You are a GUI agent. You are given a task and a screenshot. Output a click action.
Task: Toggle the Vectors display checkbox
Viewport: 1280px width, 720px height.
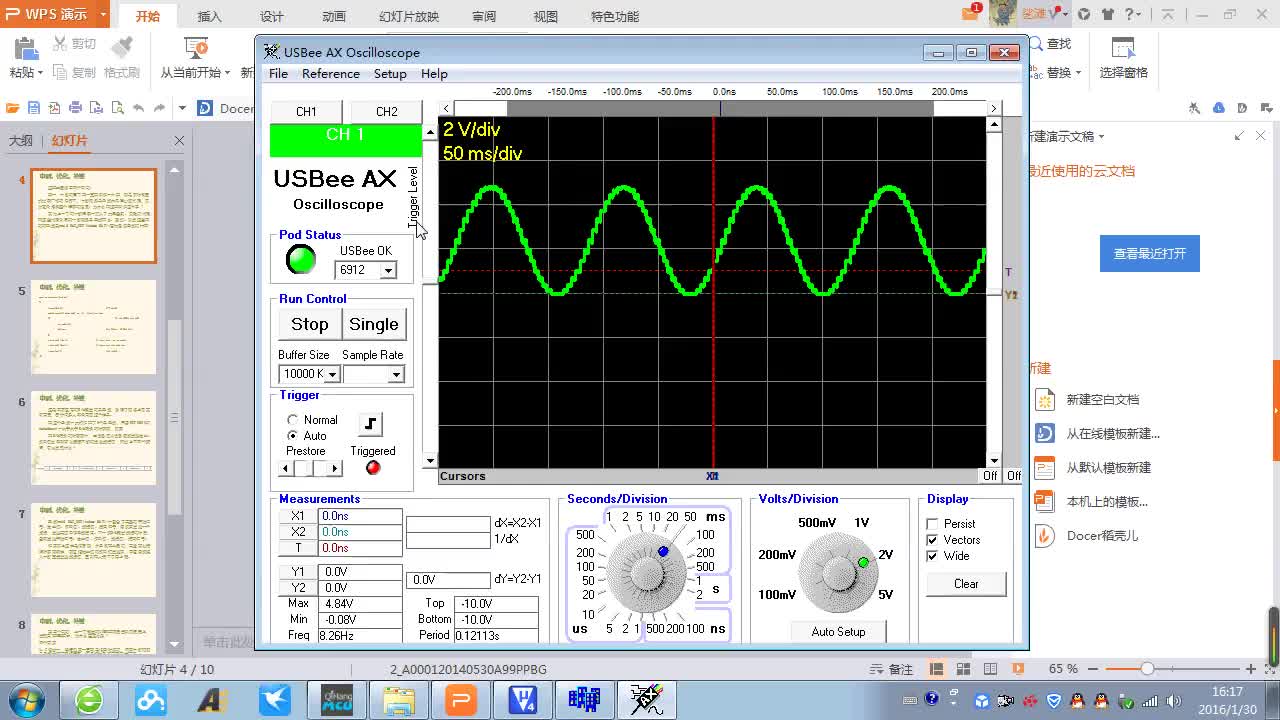(x=932, y=540)
